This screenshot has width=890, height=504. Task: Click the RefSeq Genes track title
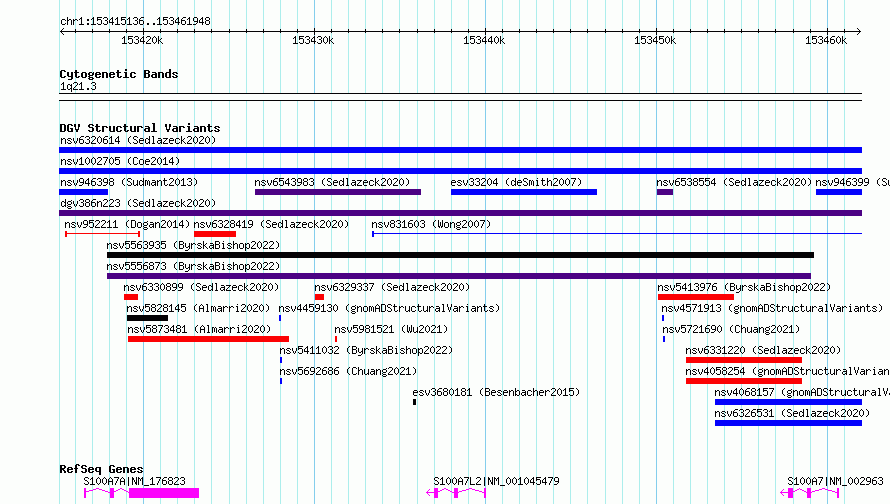(x=101, y=469)
